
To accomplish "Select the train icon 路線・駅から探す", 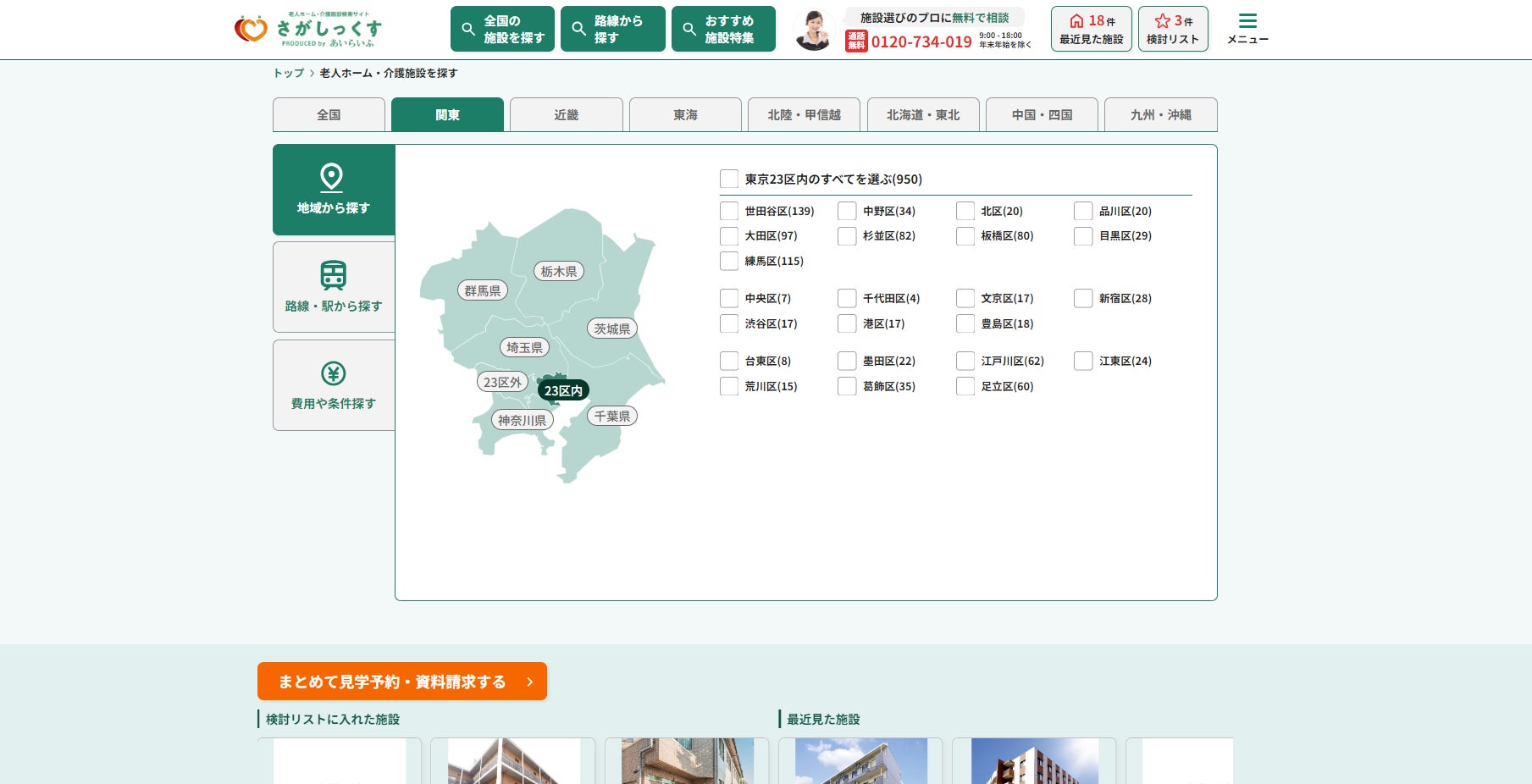I will coord(333,275).
